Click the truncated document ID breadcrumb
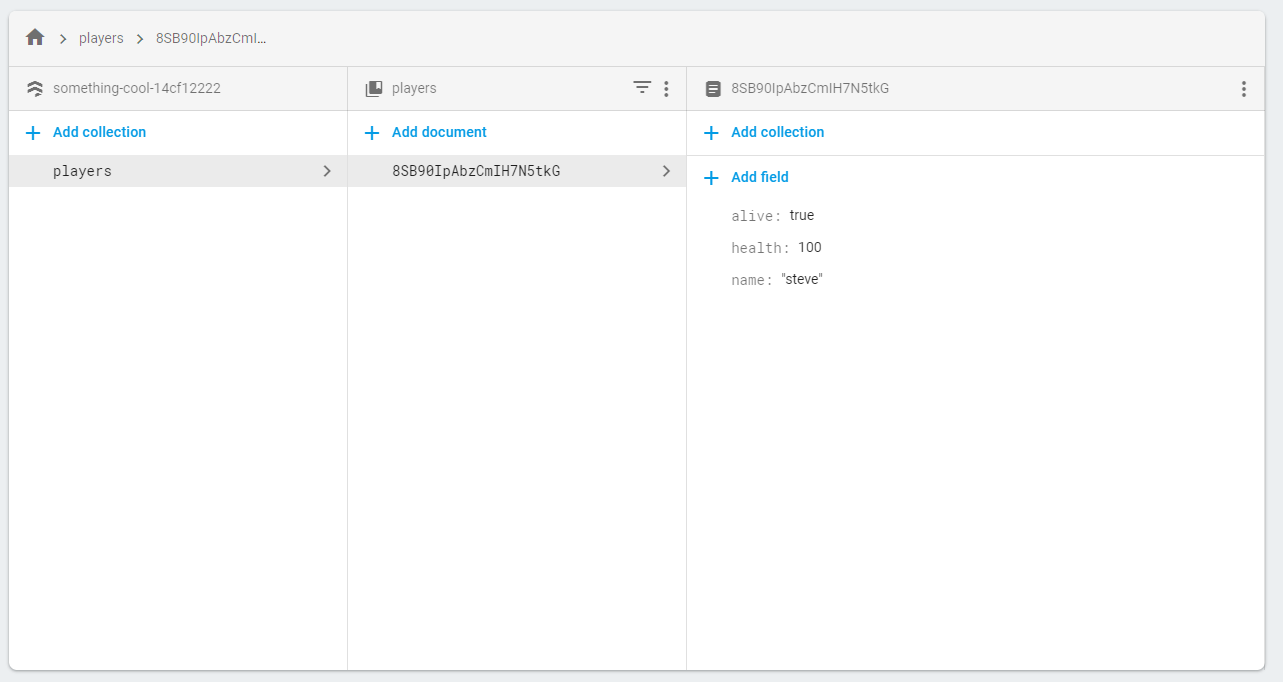Image resolution: width=1283 pixels, height=682 pixels. point(209,38)
